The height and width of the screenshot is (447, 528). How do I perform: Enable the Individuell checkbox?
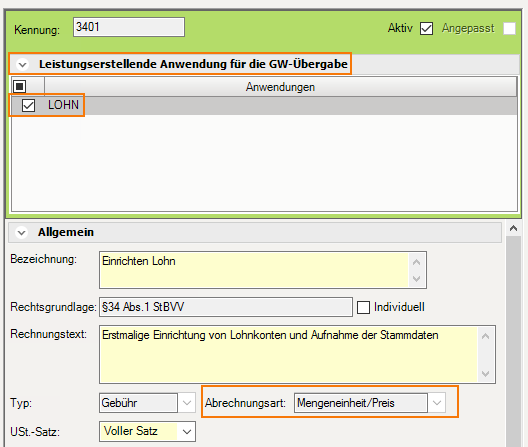(x=363, y=307)
